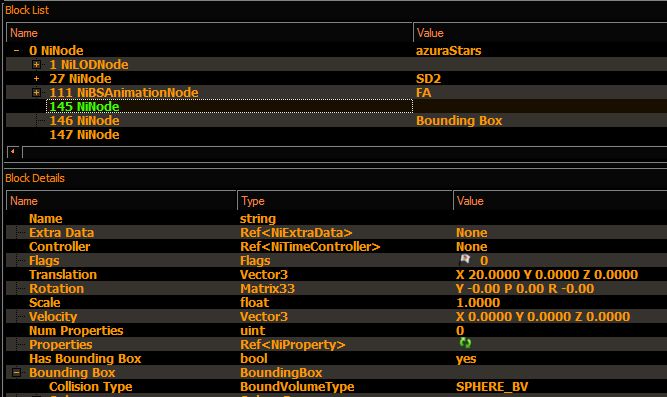This screenshot has width=667, height=397.
Task: Click the Ref<NiProperty> type cell
Action: coord(293,345)
